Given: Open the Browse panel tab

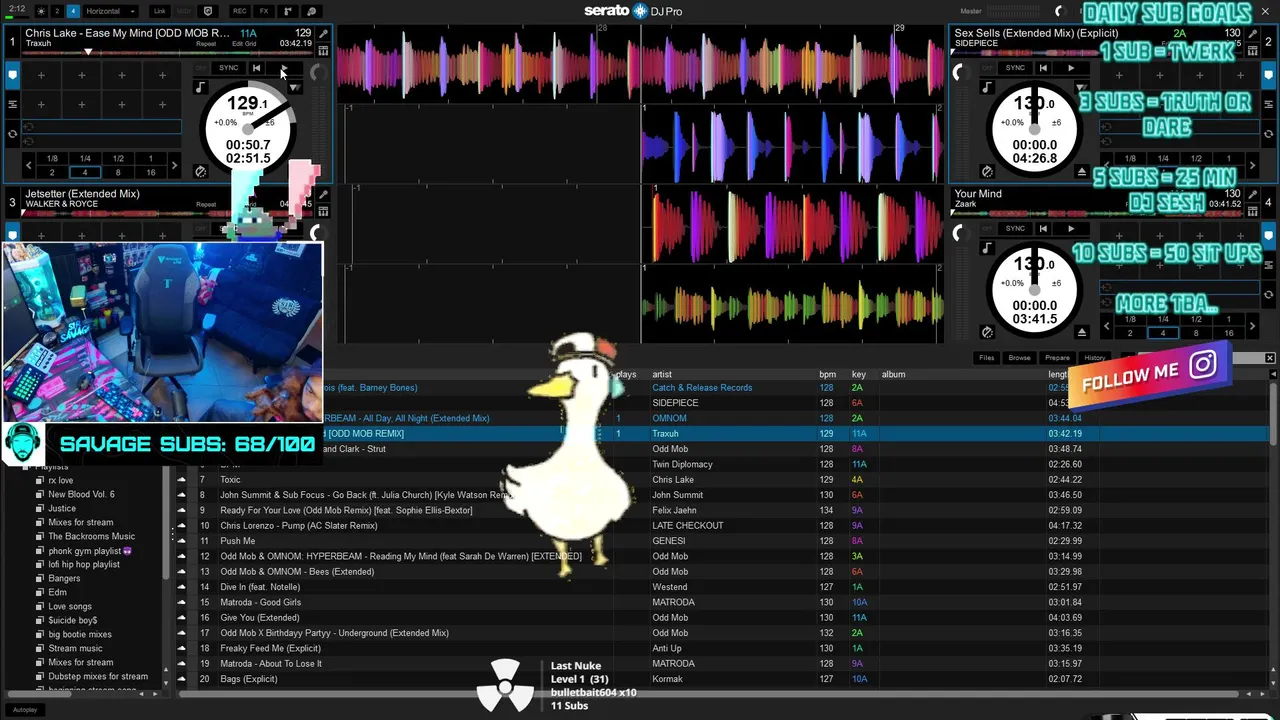Looking at the screenshot, I should 1019,357.
